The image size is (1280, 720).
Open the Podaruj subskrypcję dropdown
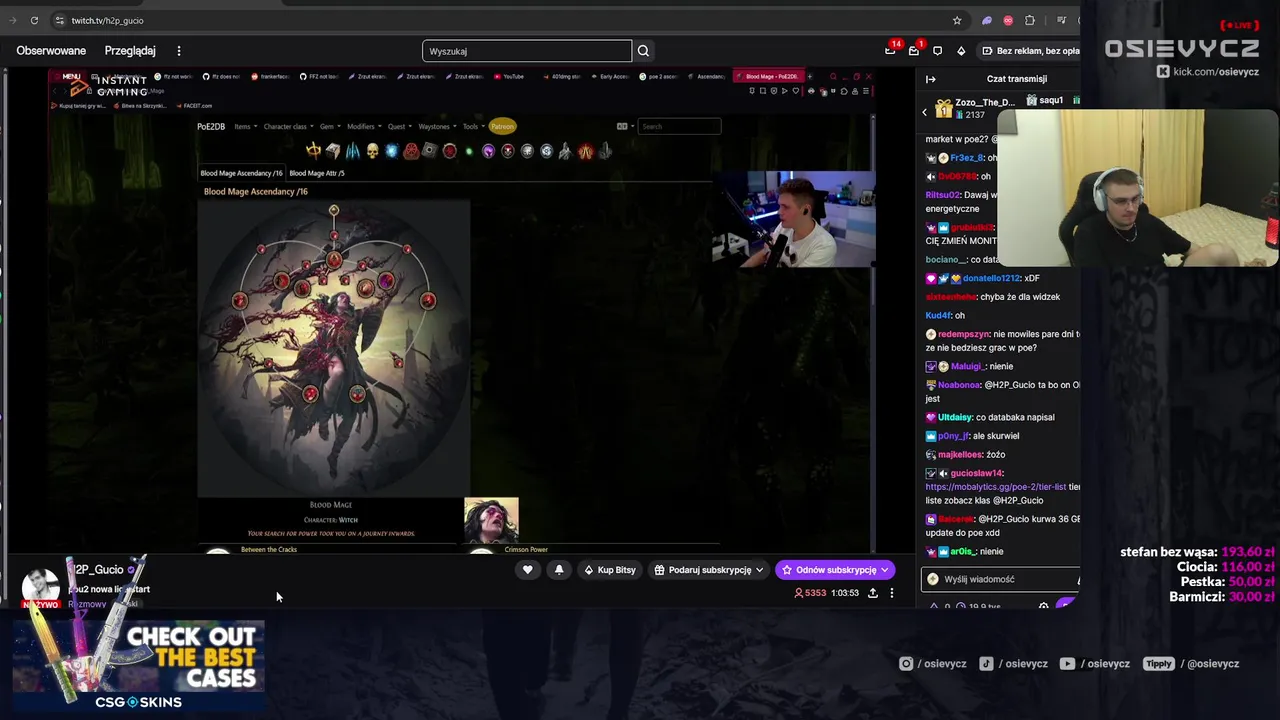709,570
